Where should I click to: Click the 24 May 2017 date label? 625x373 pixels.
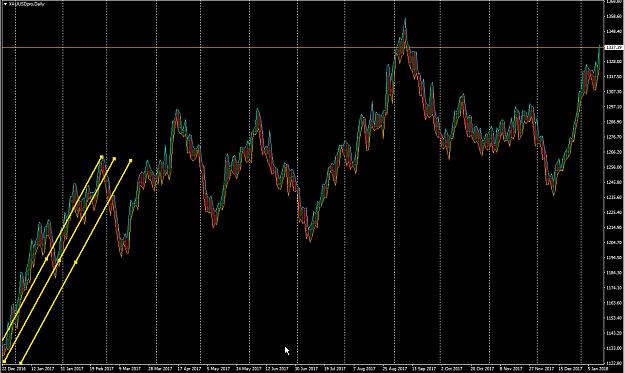pos(248,369)
